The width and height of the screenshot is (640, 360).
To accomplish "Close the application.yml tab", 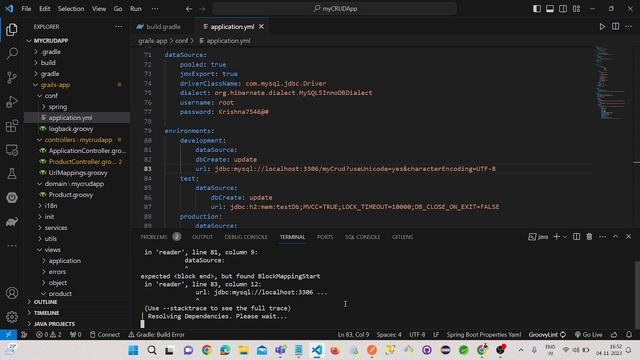I will click(261, 27).
